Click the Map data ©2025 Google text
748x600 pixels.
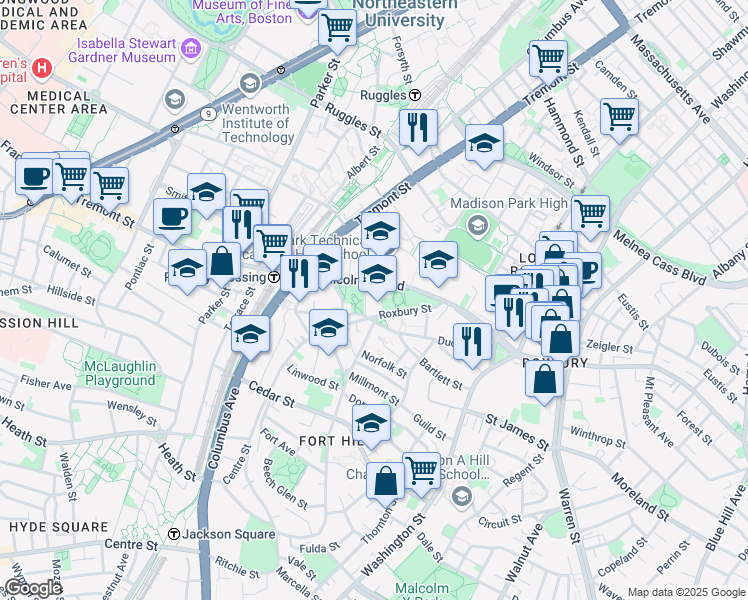point(686,593)
